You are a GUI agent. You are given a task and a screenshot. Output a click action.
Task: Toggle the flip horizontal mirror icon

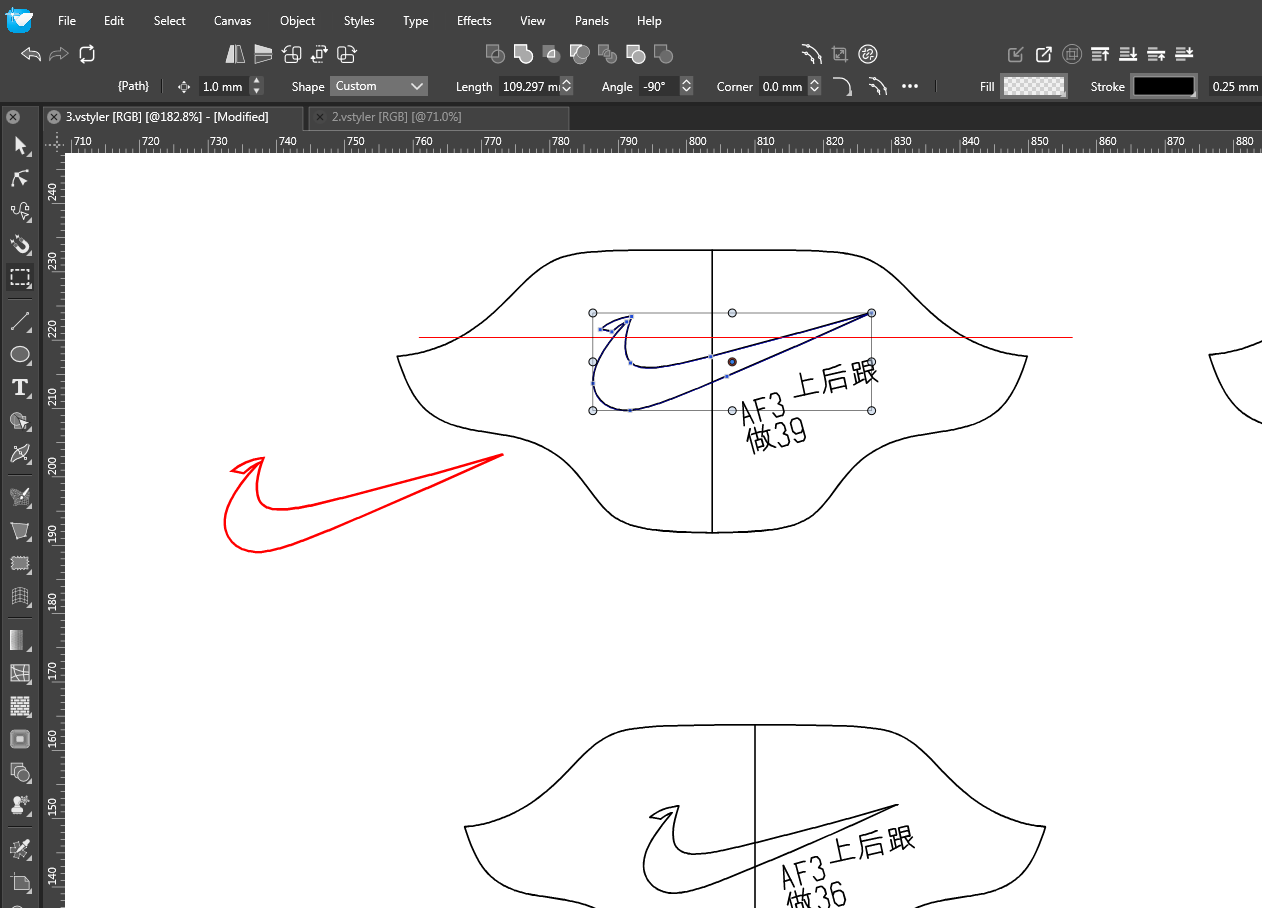pyautogui.click(x=235, y=54)
